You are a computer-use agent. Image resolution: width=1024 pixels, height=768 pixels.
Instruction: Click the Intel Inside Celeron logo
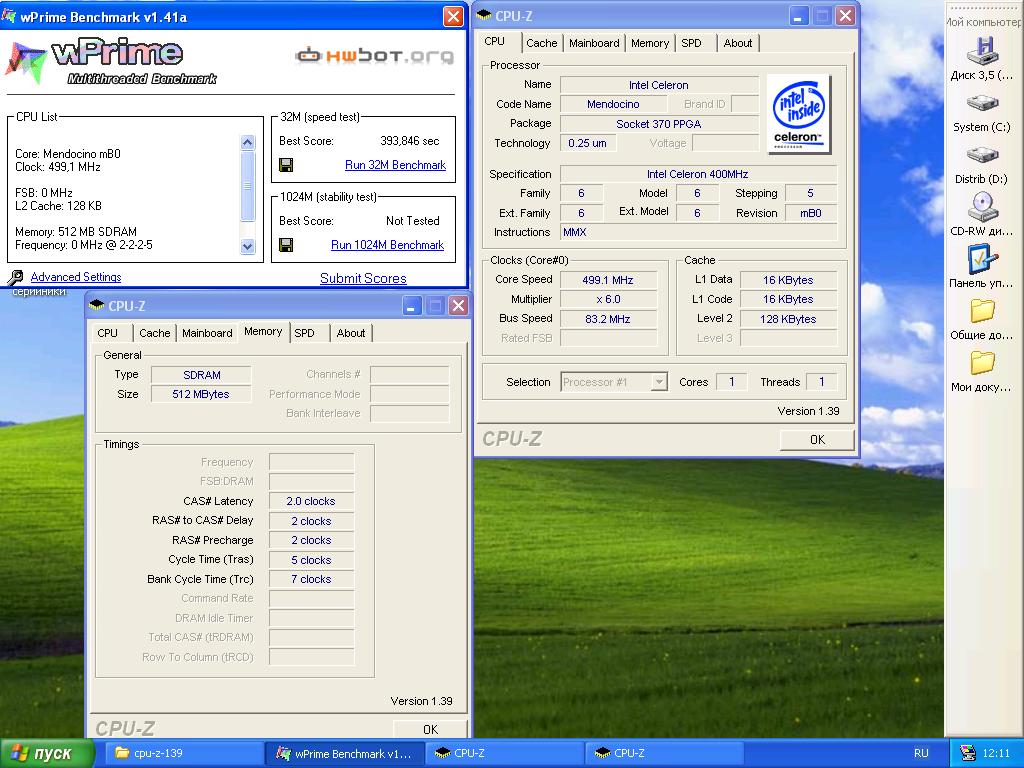[x=798, y=114]
